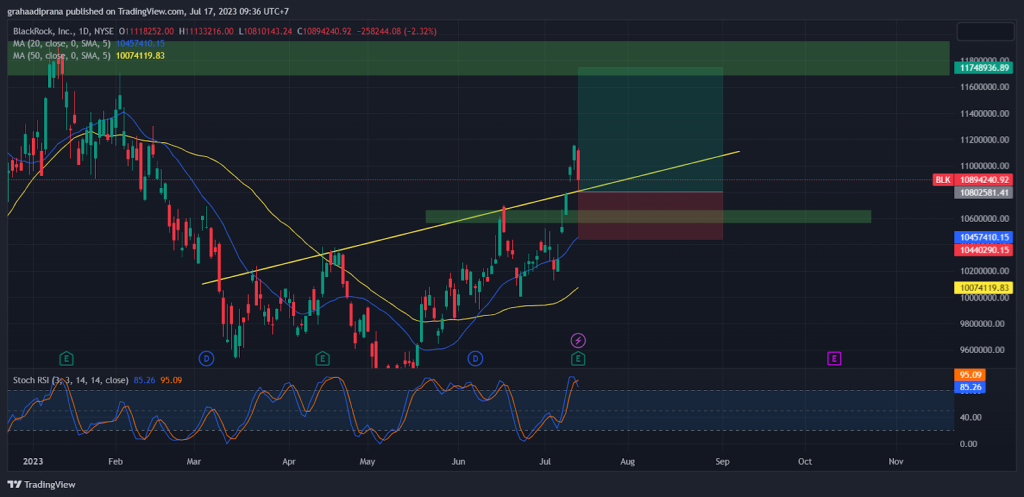Click the green earnings E marker in mid-April

[x=322, y=358]
